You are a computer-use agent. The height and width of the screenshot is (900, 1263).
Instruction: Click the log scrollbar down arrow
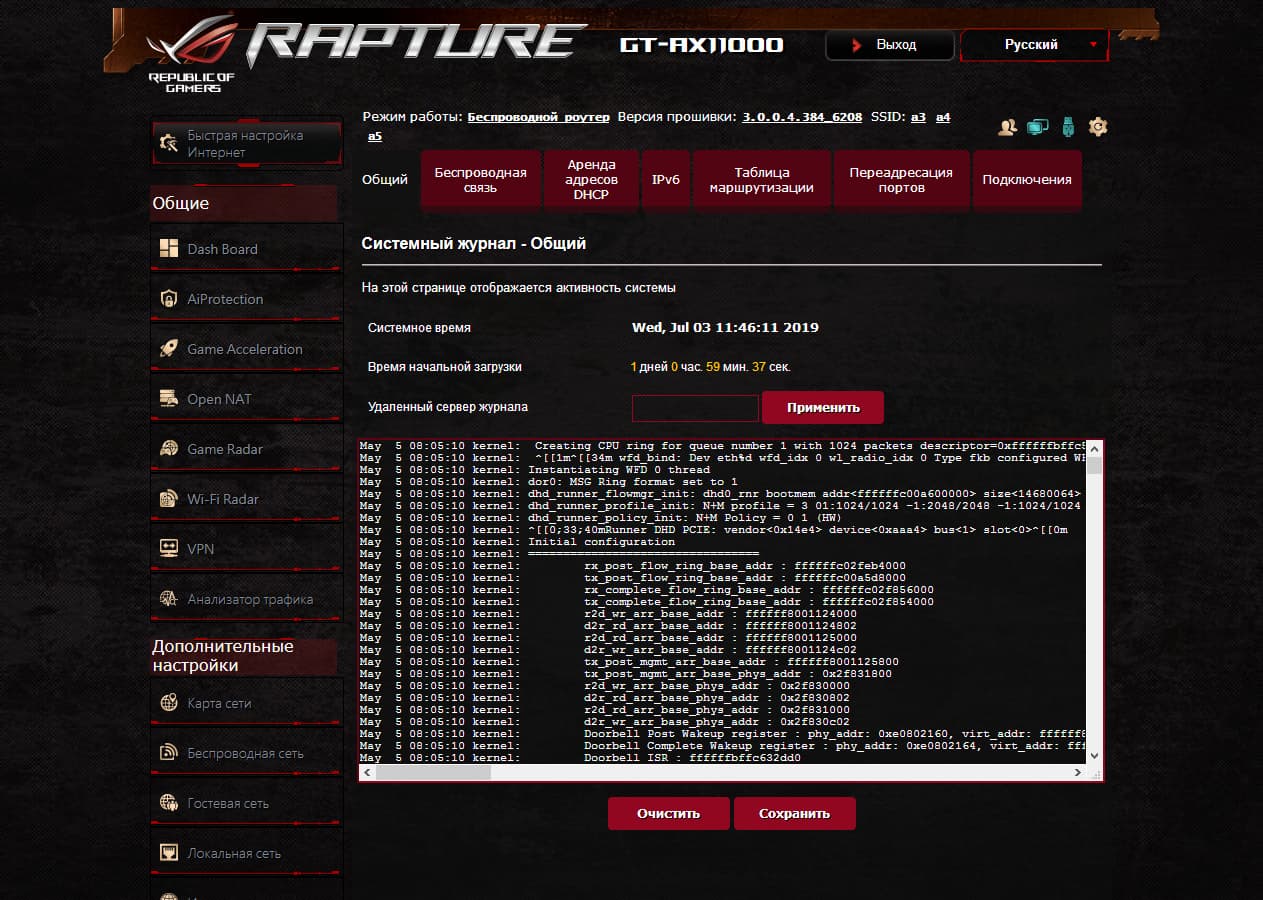click(x=1094, y=756)
